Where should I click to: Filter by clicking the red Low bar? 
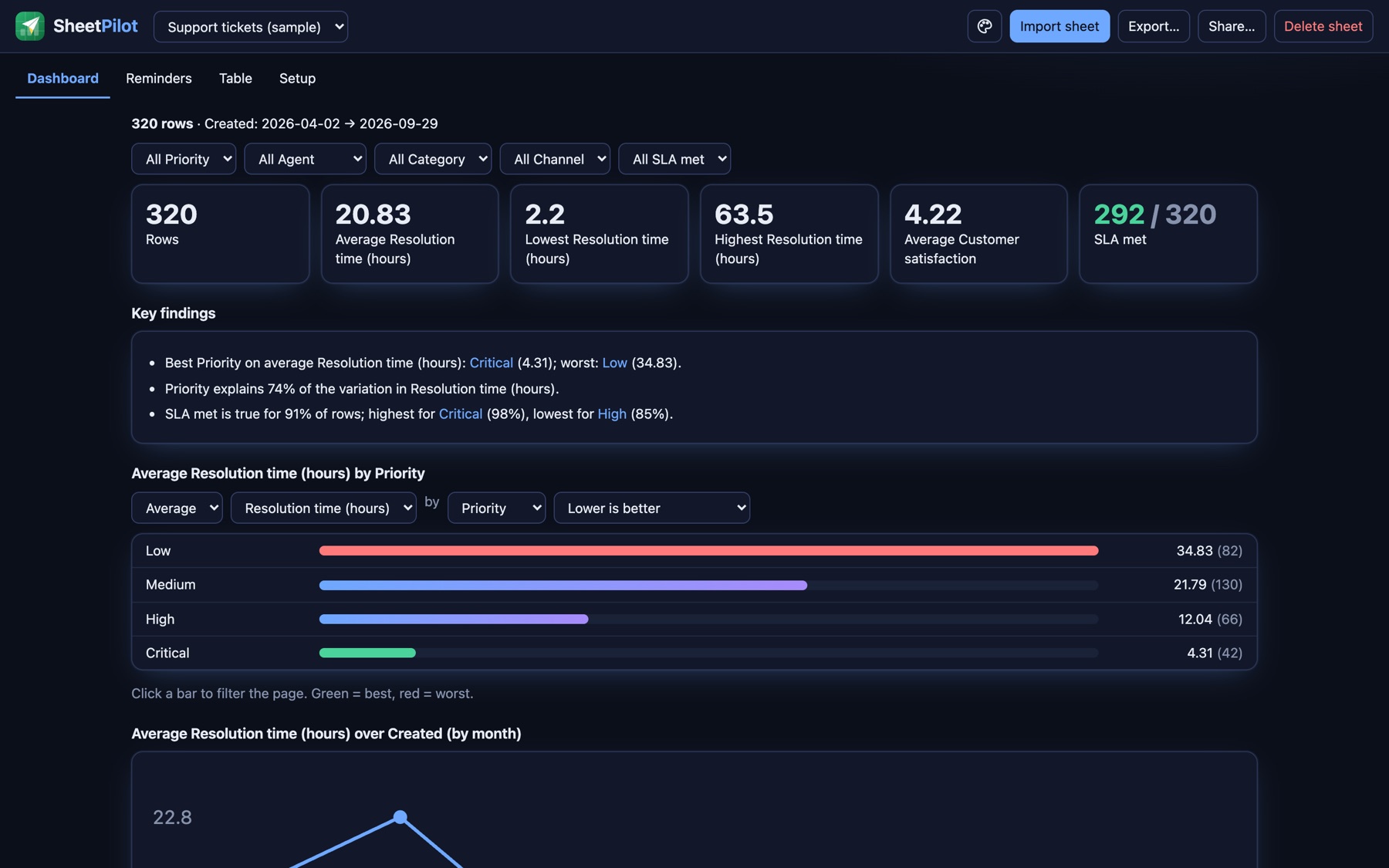point(708,551)
